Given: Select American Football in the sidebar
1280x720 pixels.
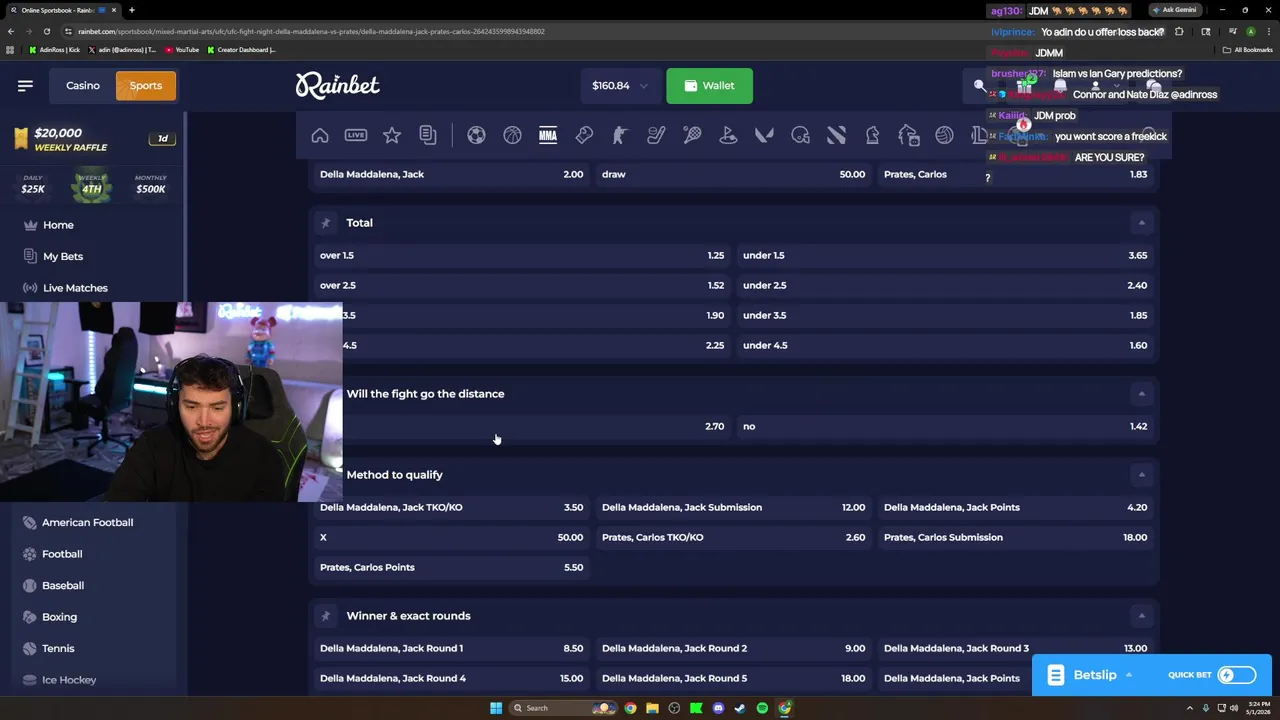Looking at the screenshot, I should [87, 523].
